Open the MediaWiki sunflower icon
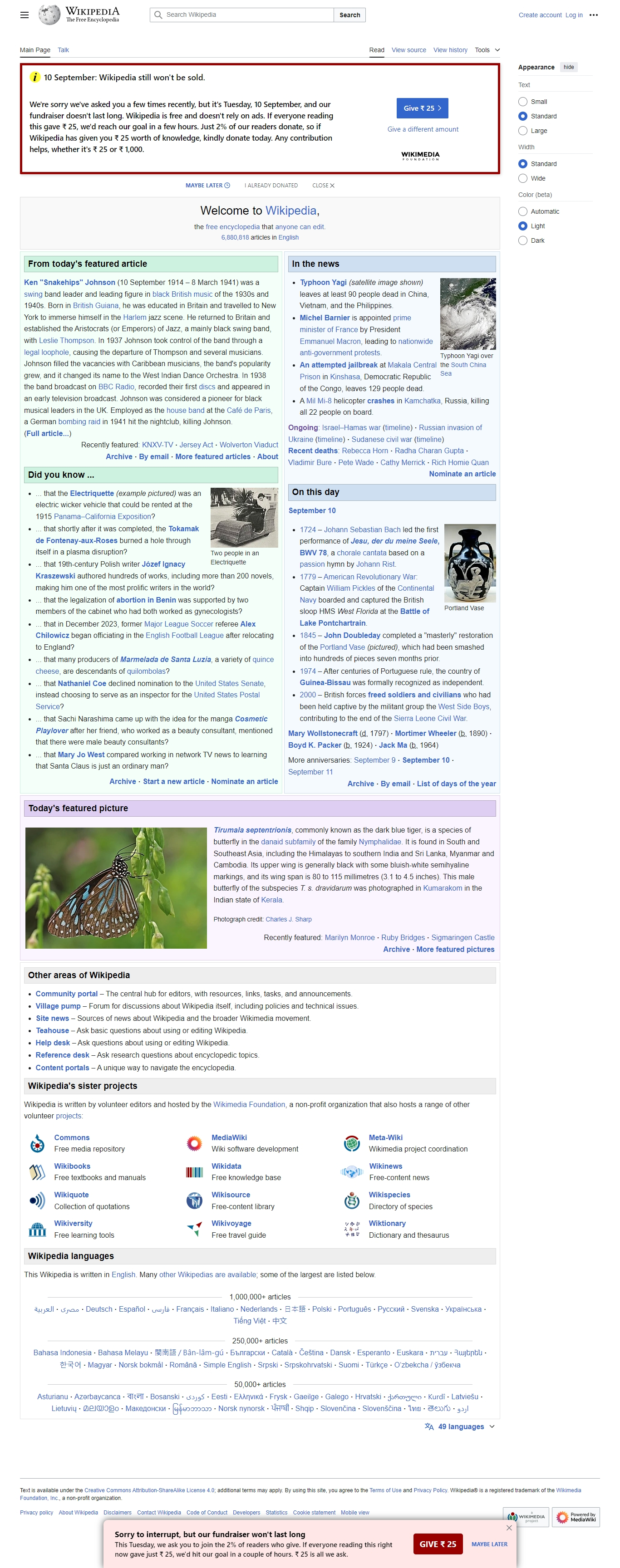The width and height of the screenshot is (620, 1568). click(194, 1143)
